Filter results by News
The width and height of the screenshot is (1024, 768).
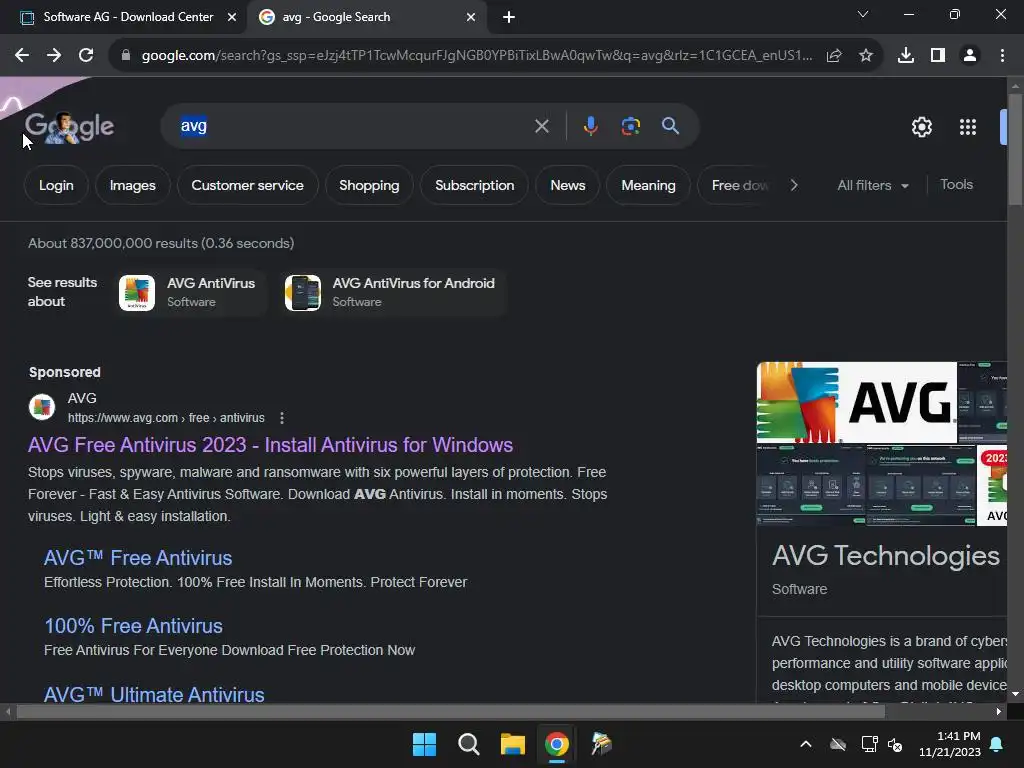pyautogui.click(x=568, y=185)
